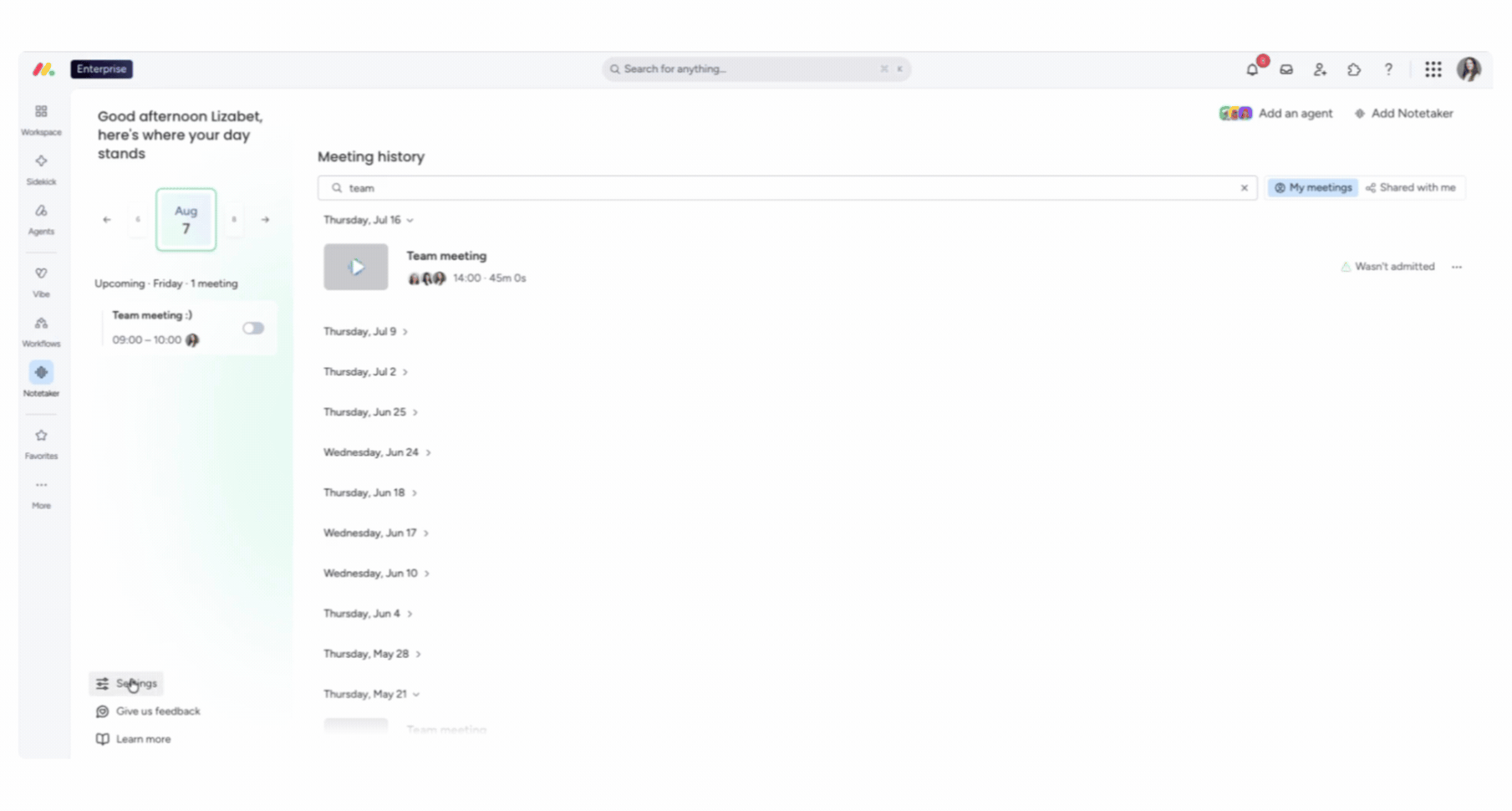Click Add an agent

tap(1275, 114)
